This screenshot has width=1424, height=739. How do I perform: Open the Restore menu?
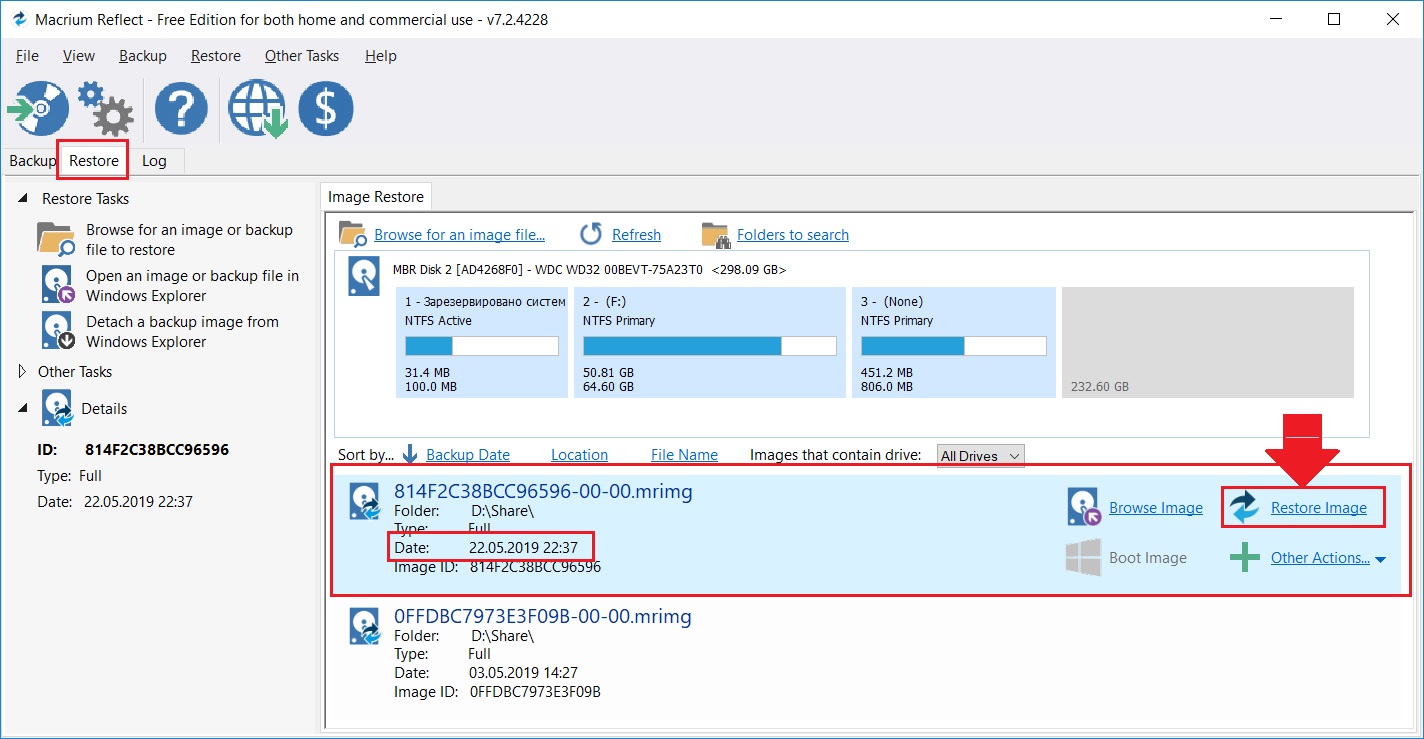pos(216,56)
